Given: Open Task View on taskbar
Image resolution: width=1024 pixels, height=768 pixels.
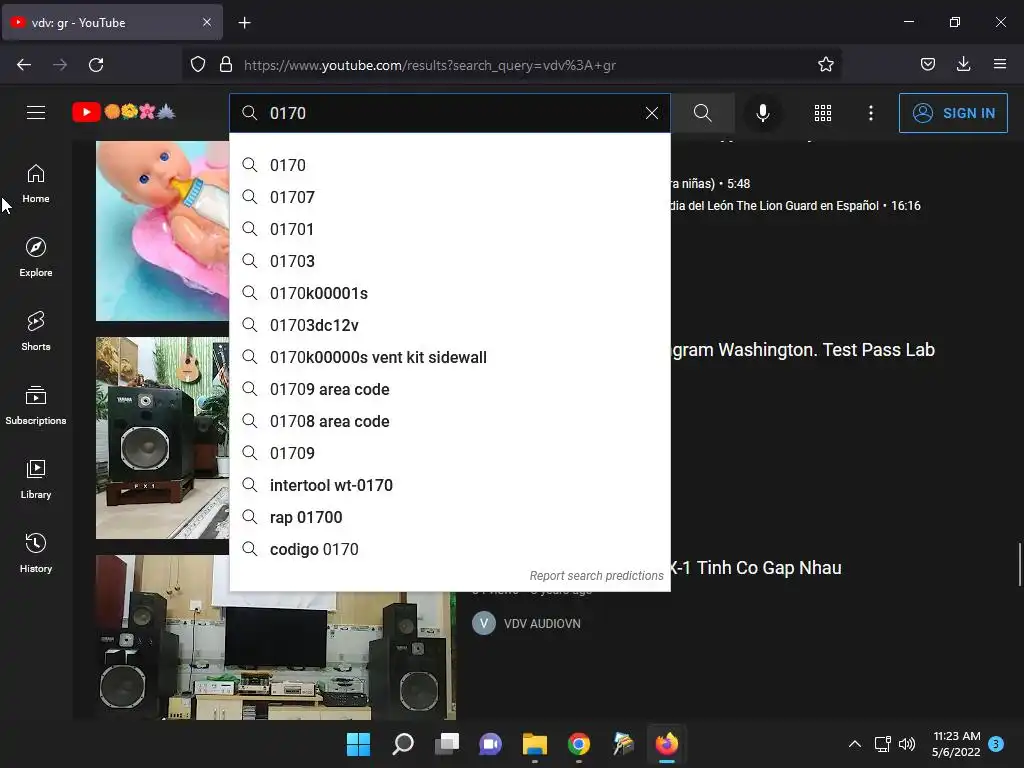Looking at the screenshot, I should pos(447,744).
